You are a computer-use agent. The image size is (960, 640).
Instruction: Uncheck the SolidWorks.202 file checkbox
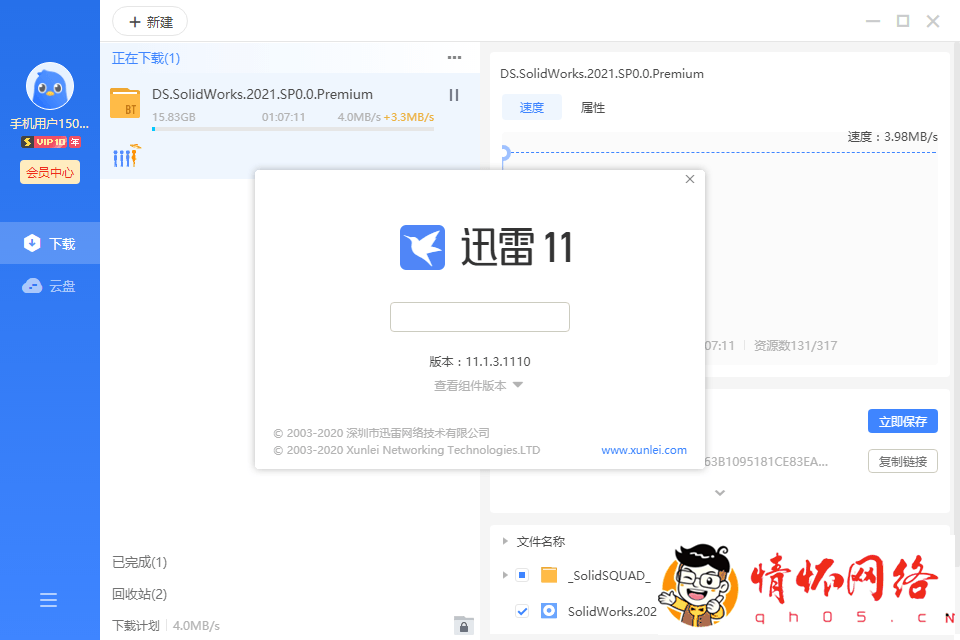(522, 611)
